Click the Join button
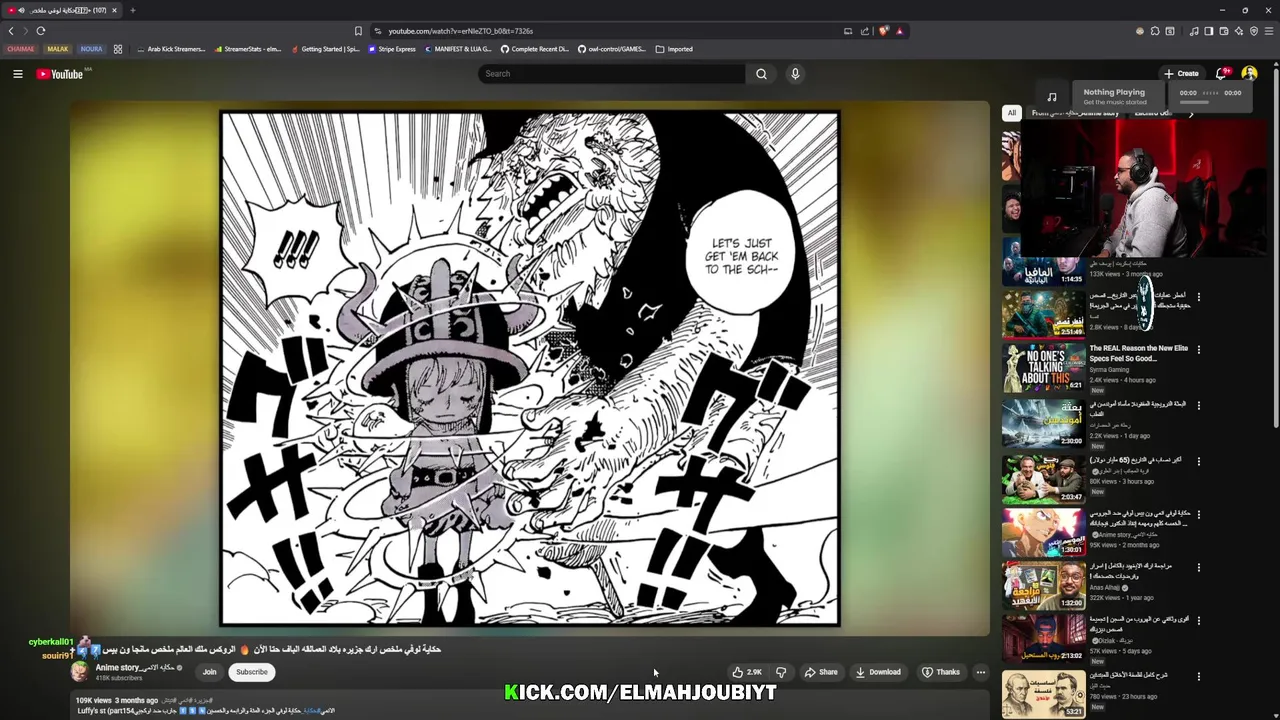The height and width of the screenshot is (720, 1280). 209,672
